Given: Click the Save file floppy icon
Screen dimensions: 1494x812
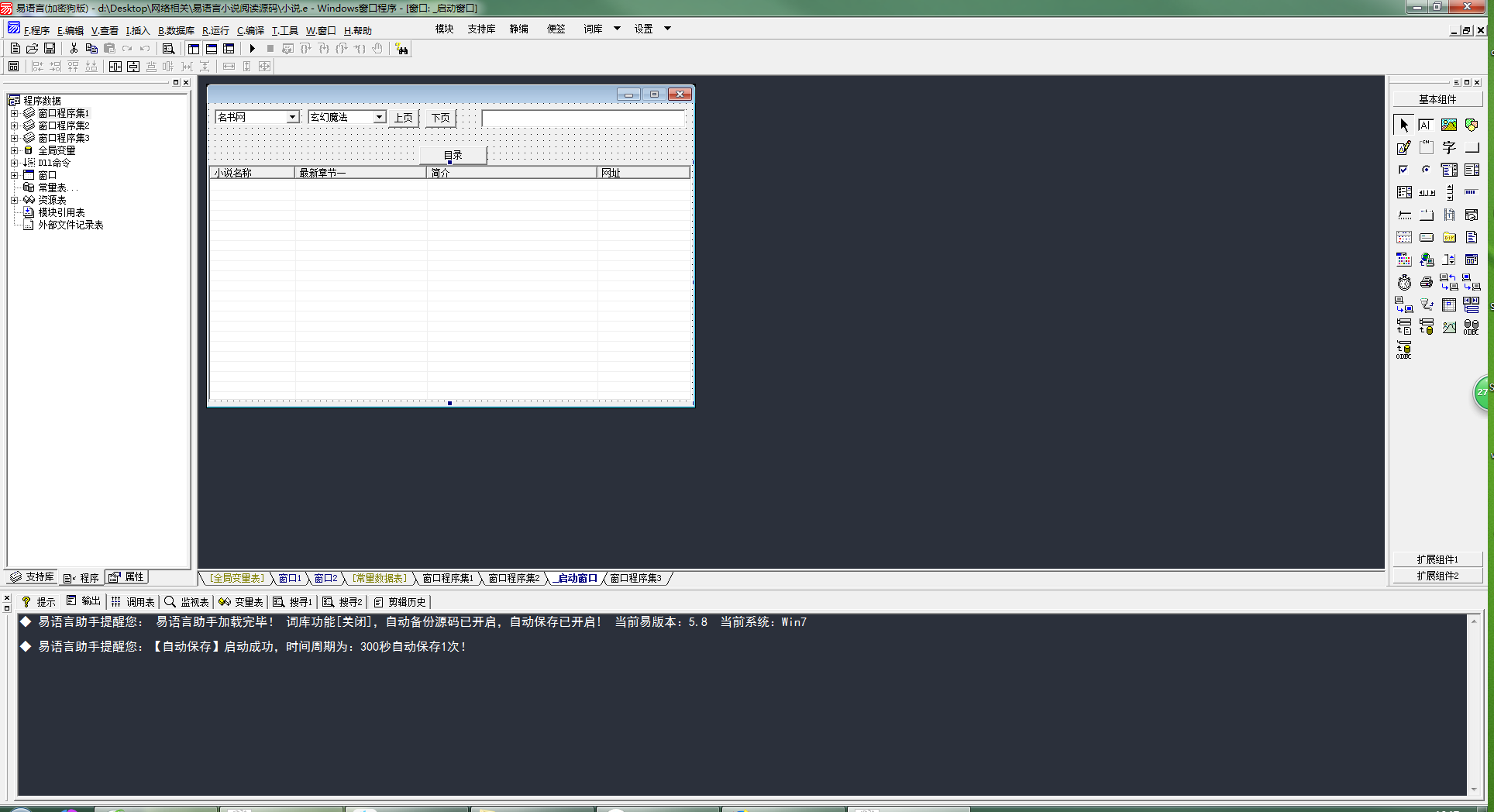Looking at the screenshot, I should pyautogui.click(x=50, y=49).
